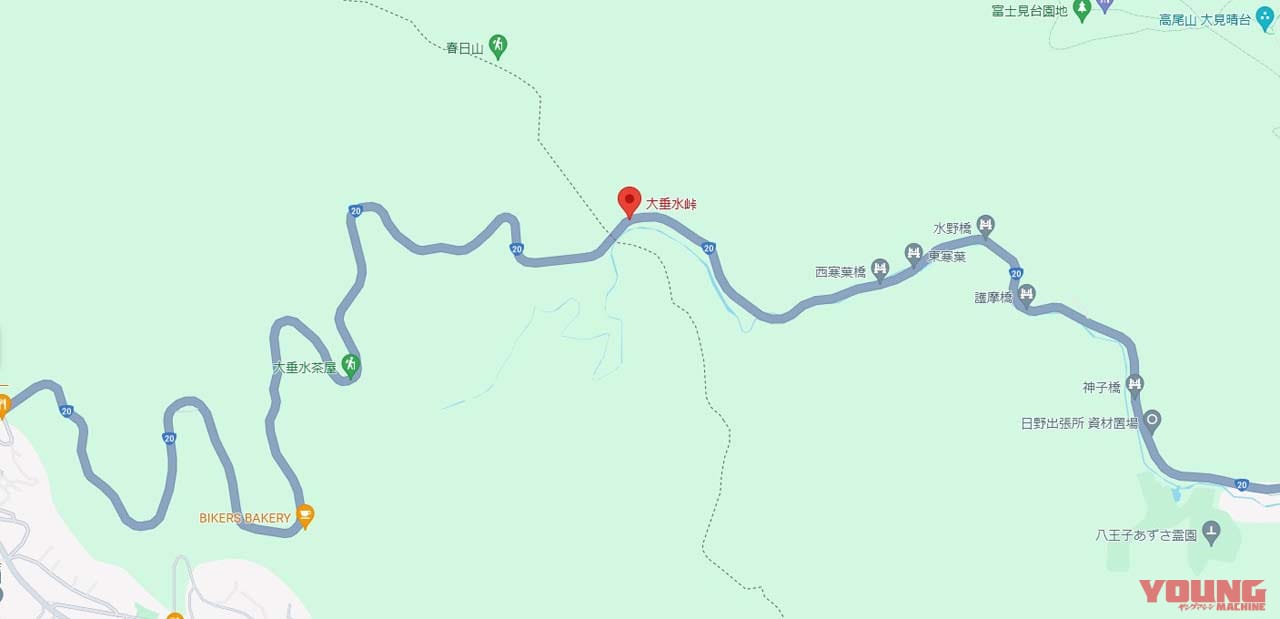This screenshot has height=619, width=1280.
Task: Select the 春日山 hiking icon
Action: tap(498, 45)
